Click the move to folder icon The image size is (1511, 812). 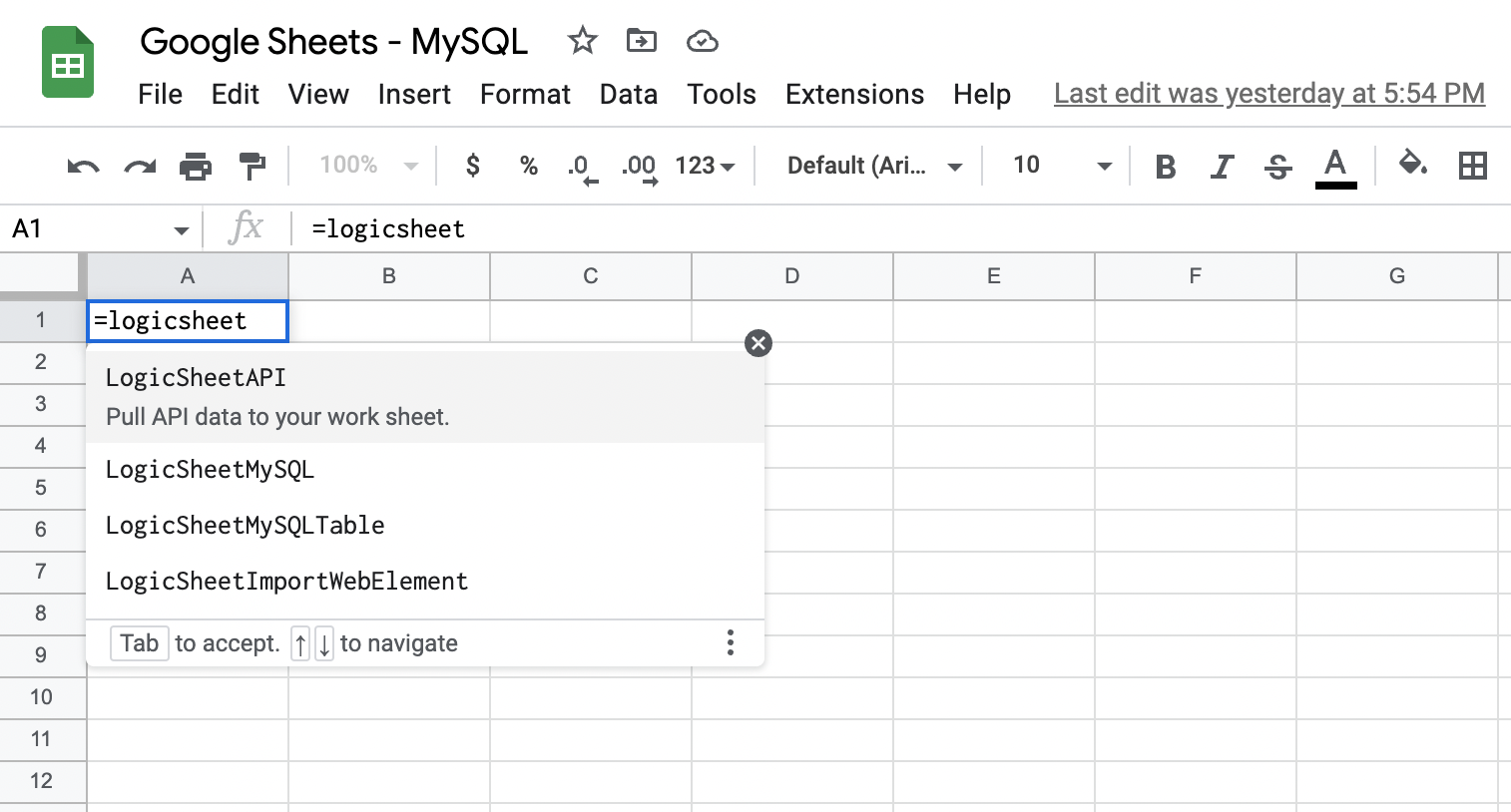click(641, 41)
